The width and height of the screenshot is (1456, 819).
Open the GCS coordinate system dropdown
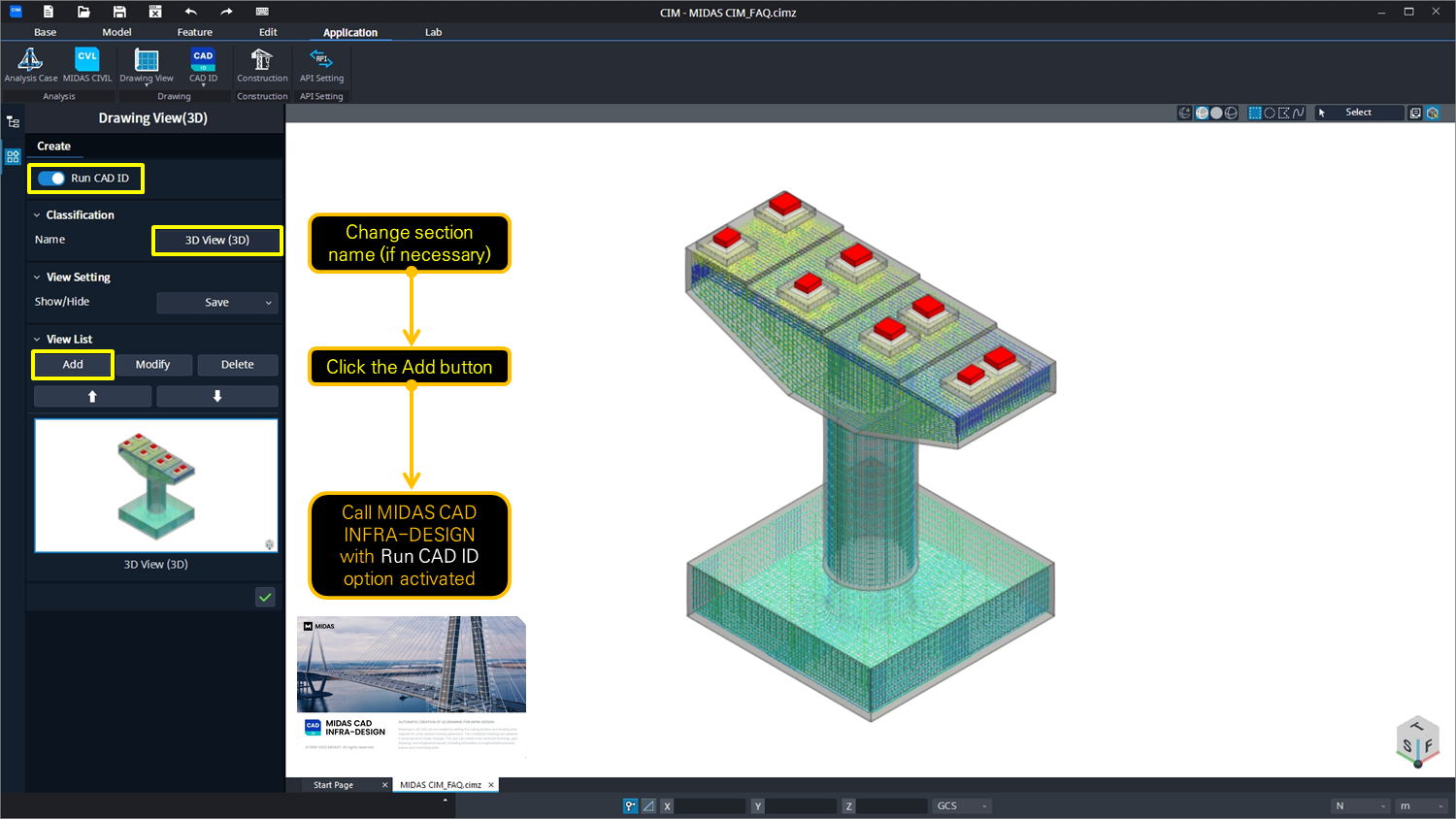[961, 806]
